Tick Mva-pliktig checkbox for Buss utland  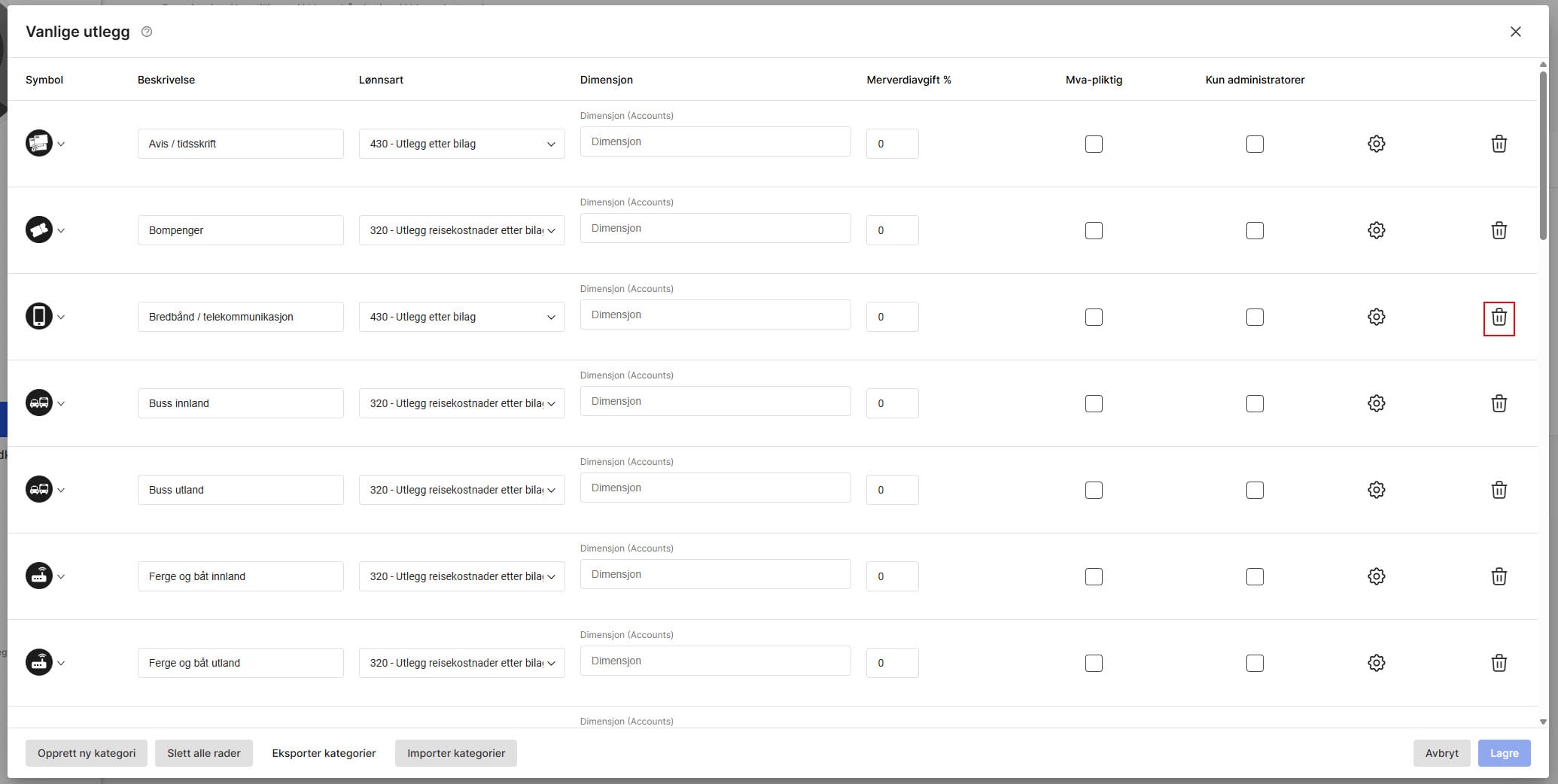point(1094,490)
